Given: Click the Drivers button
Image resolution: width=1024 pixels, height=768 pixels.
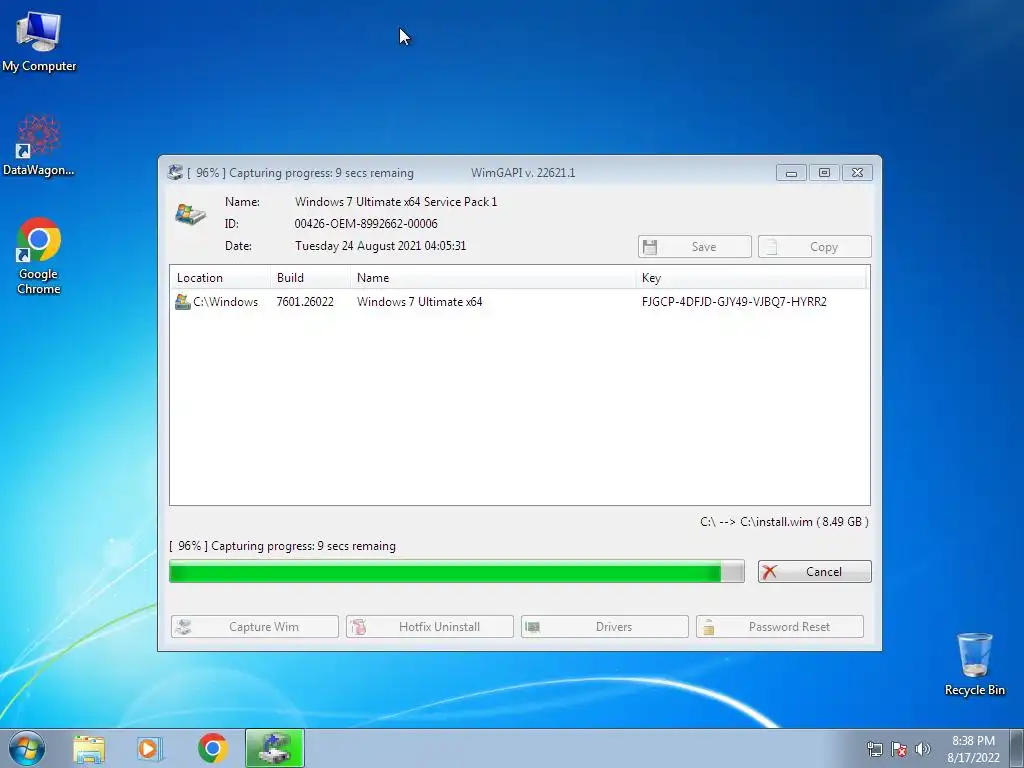Looking at the screenshot, I should tap(605, 627).
